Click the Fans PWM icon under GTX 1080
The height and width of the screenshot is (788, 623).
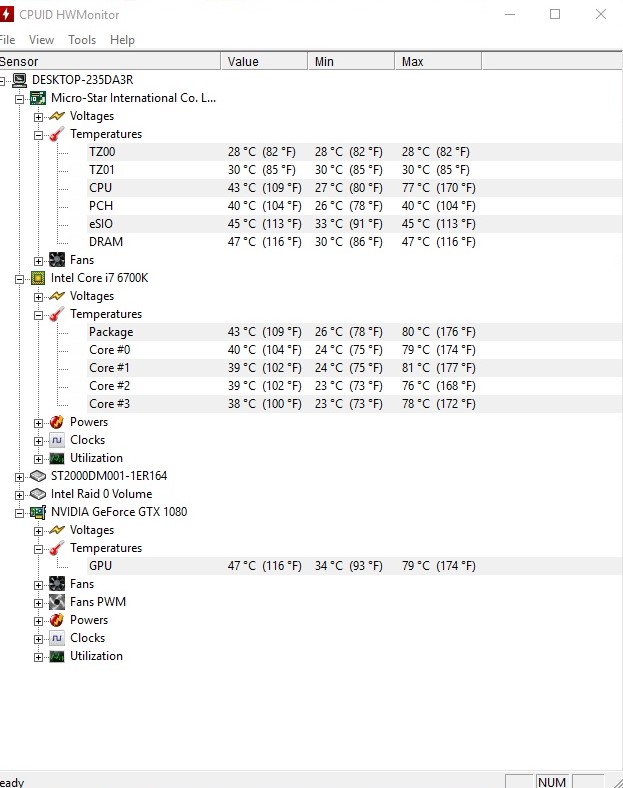point(57,602)
